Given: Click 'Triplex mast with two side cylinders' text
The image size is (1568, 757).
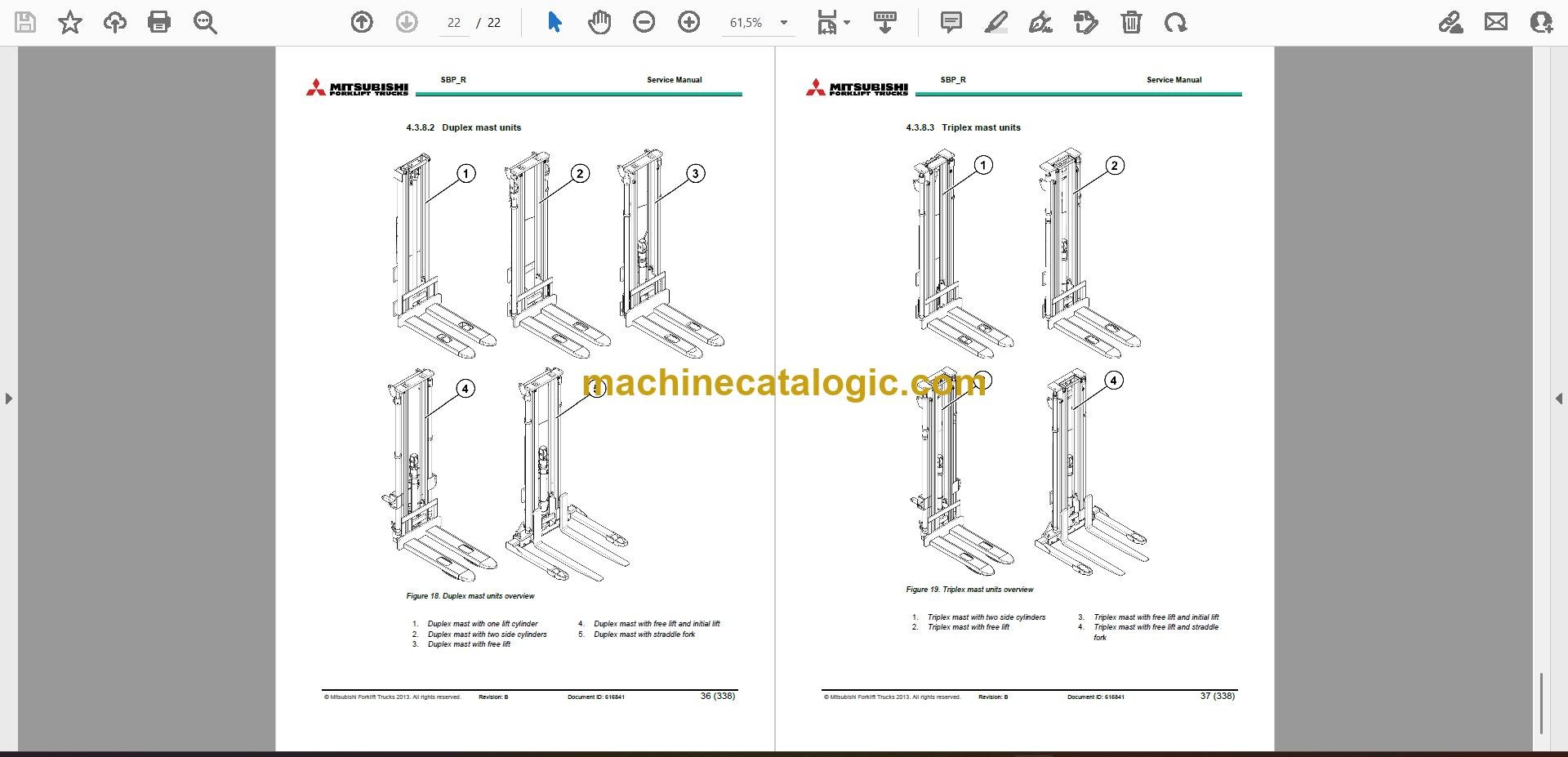Looking at the screenshot, I should pos(987,617).
